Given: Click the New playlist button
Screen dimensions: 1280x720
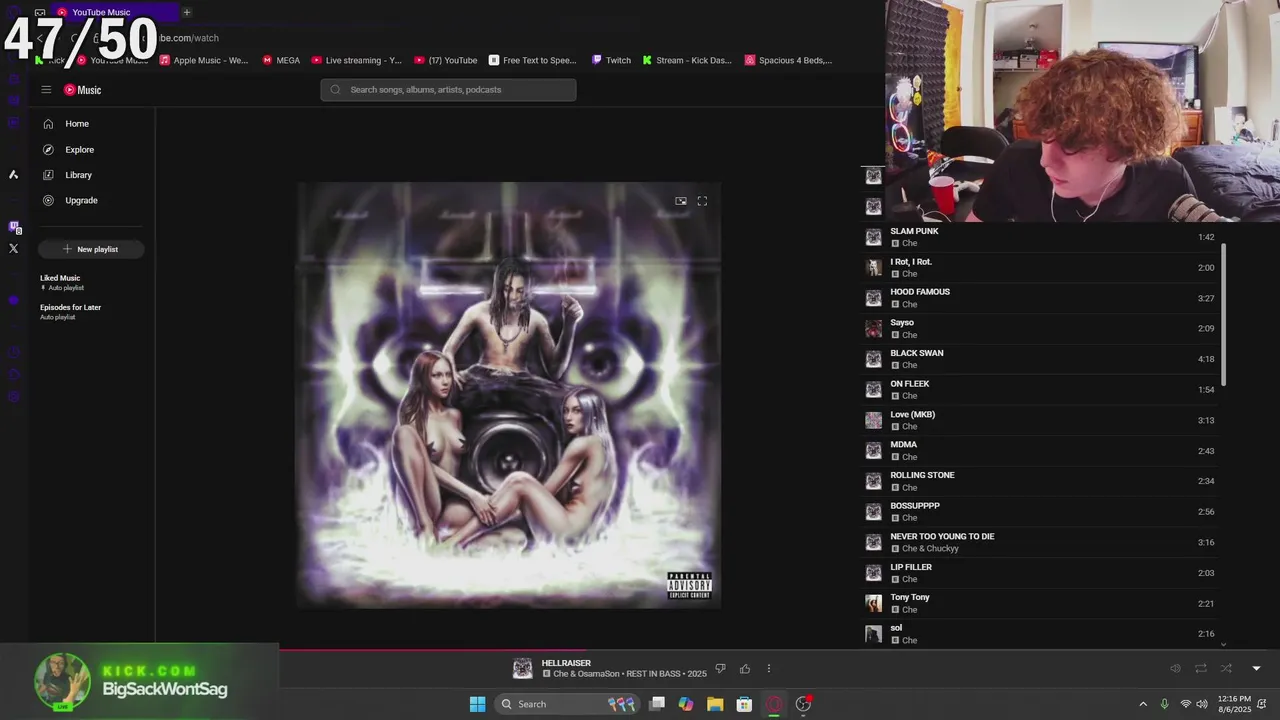Looking at the screenshot, I should pyautogui.click(x=91, y=249).
